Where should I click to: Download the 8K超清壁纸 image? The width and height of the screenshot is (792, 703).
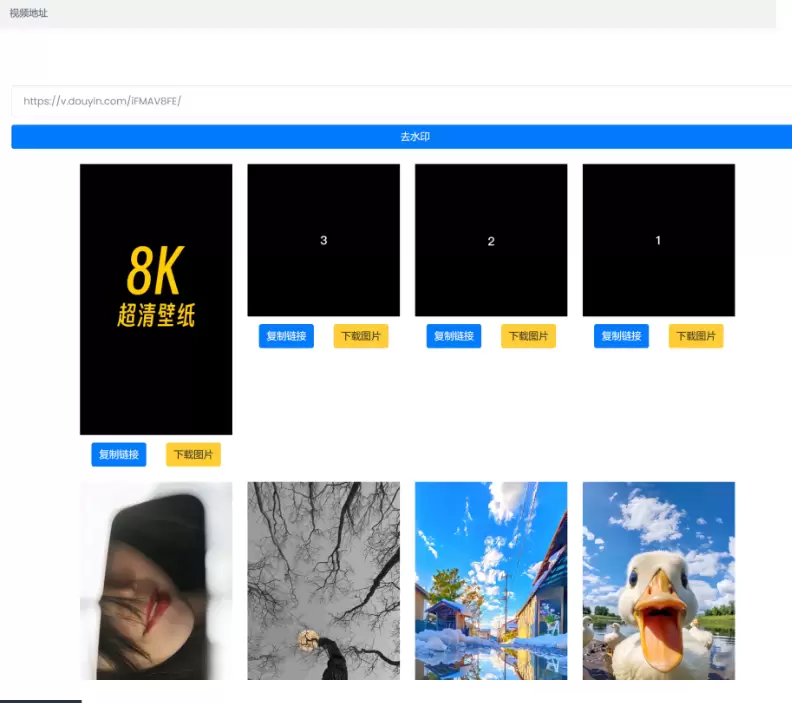pos(193,455)
